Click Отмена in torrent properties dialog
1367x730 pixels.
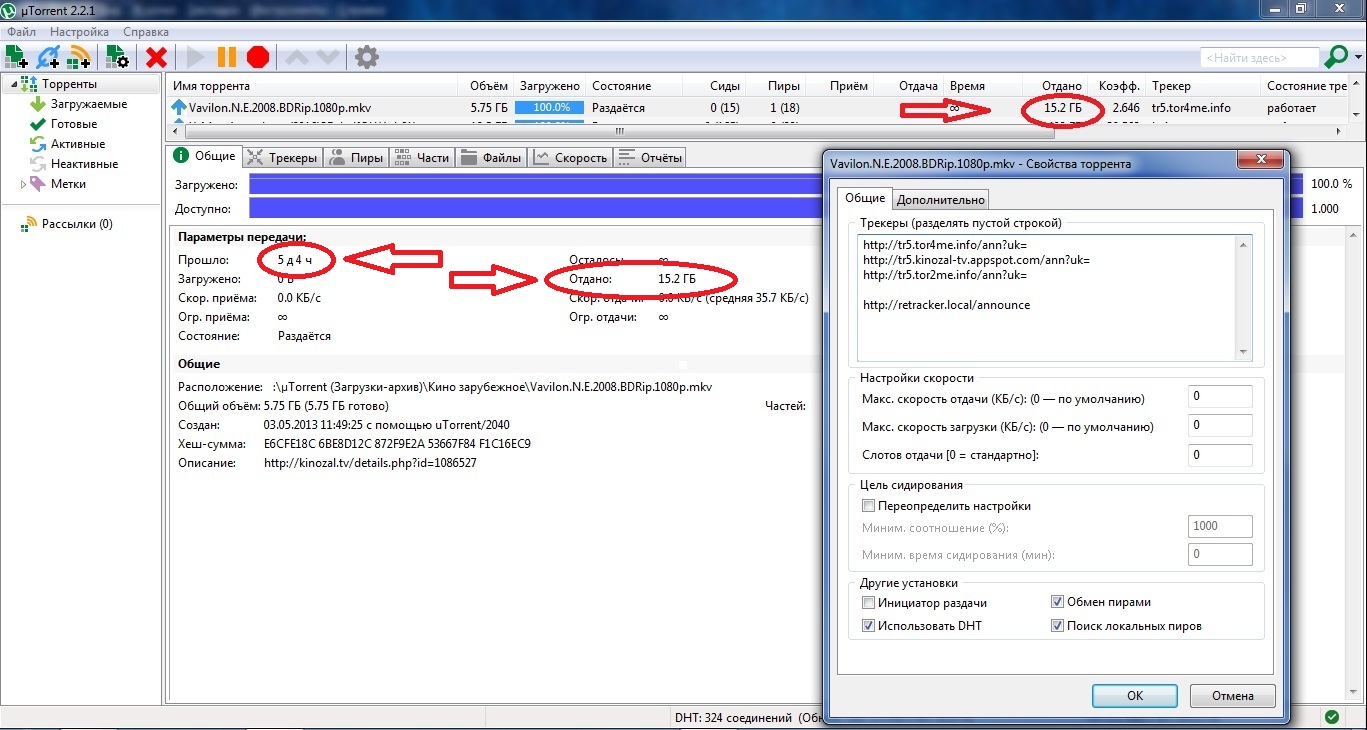click(1233, 696)
